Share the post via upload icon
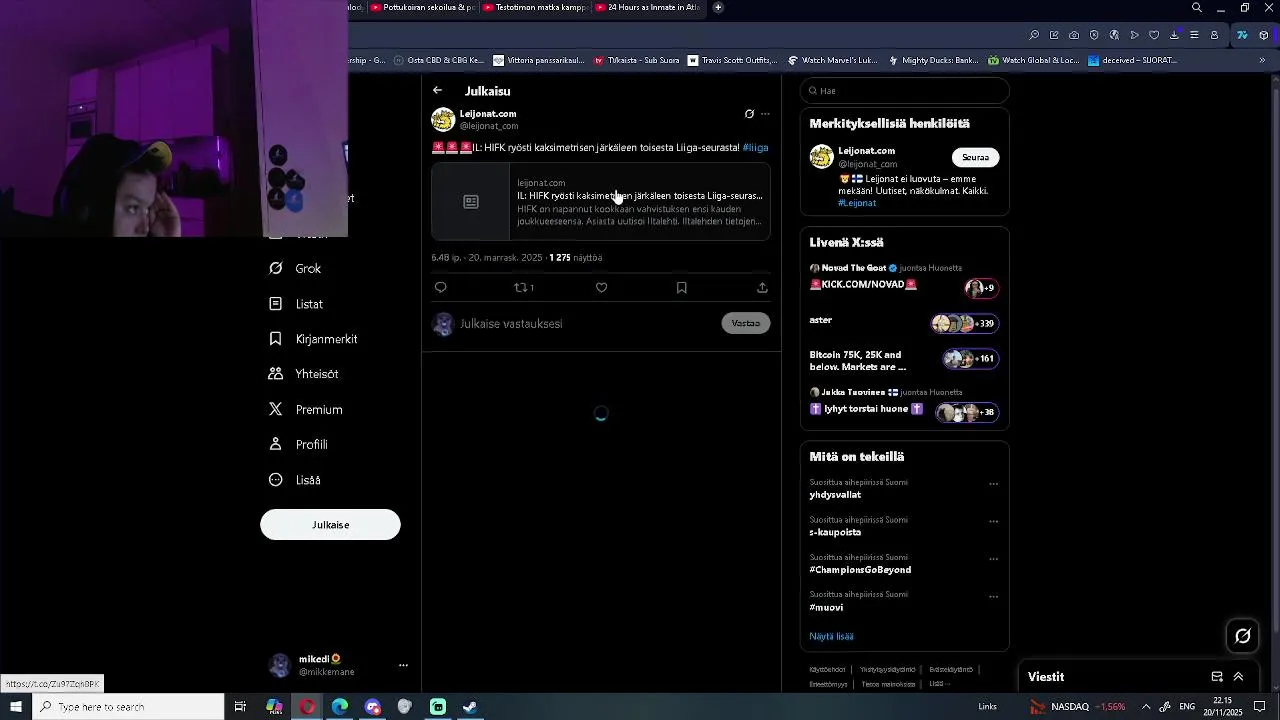This screenshot has height=720, width=1280. click(x=762, y=288)
